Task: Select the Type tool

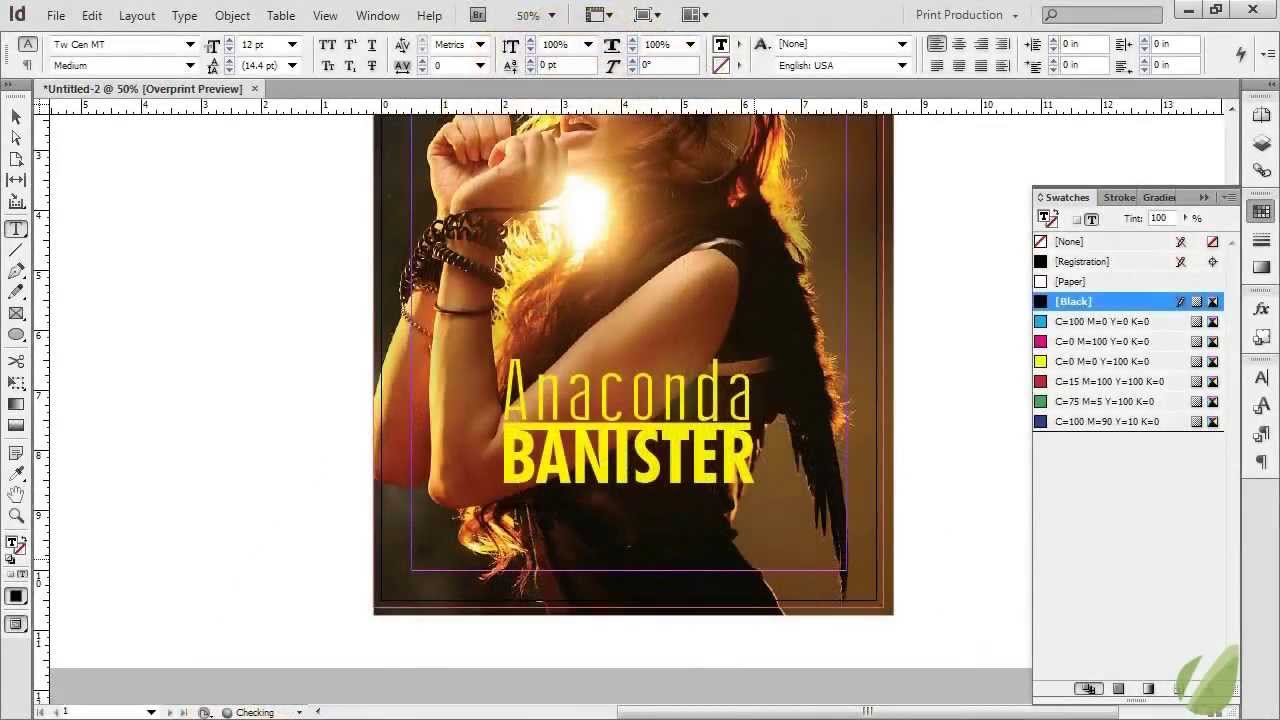Action: tap(16, 228)
